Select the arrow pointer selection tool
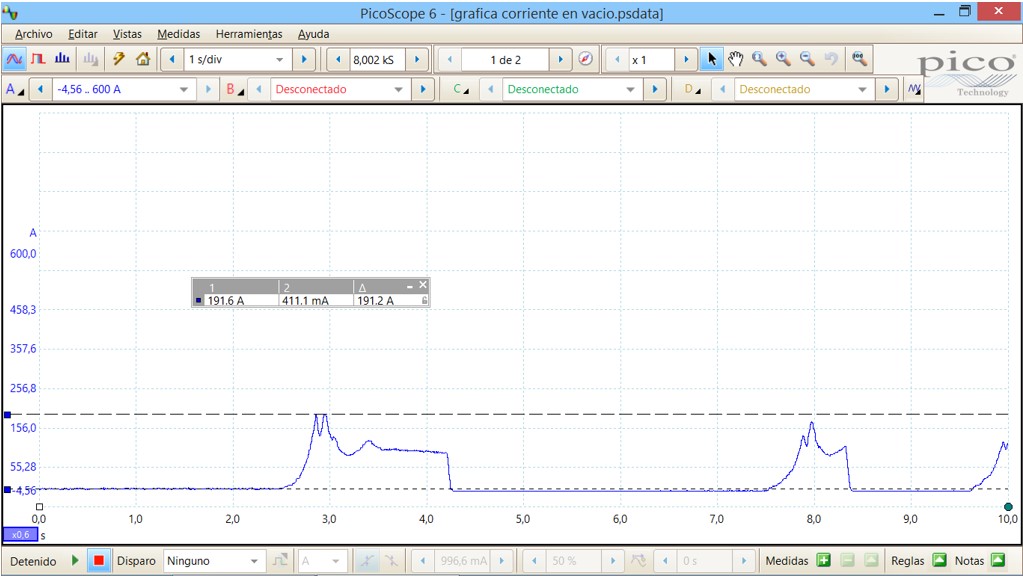The width and height of the screenshot is (1023, 576). (x=711, y=59)
